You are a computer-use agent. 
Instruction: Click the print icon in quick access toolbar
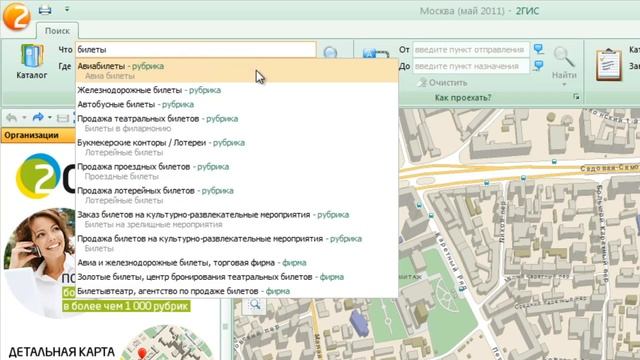pos(45,9)
